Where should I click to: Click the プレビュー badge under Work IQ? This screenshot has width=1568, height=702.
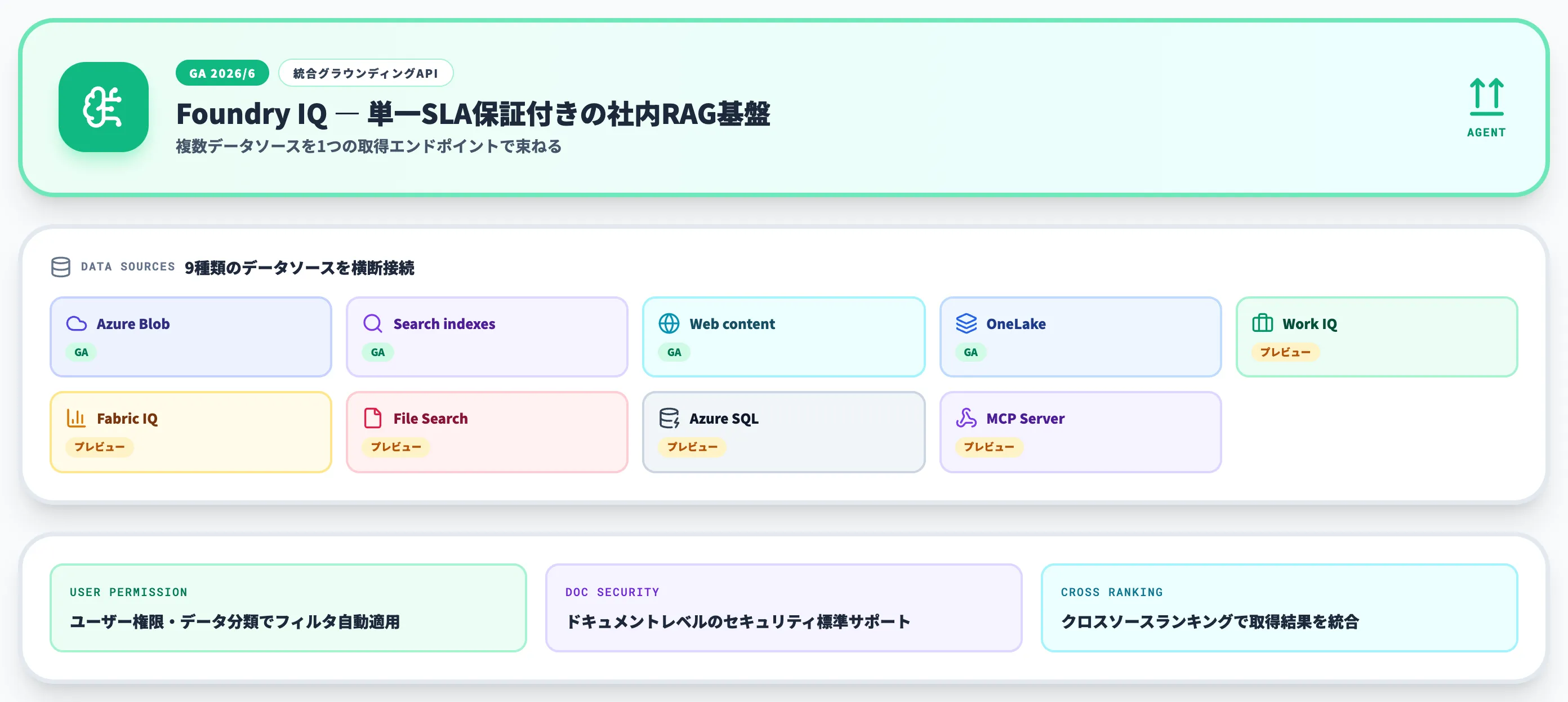(1285, 352)
